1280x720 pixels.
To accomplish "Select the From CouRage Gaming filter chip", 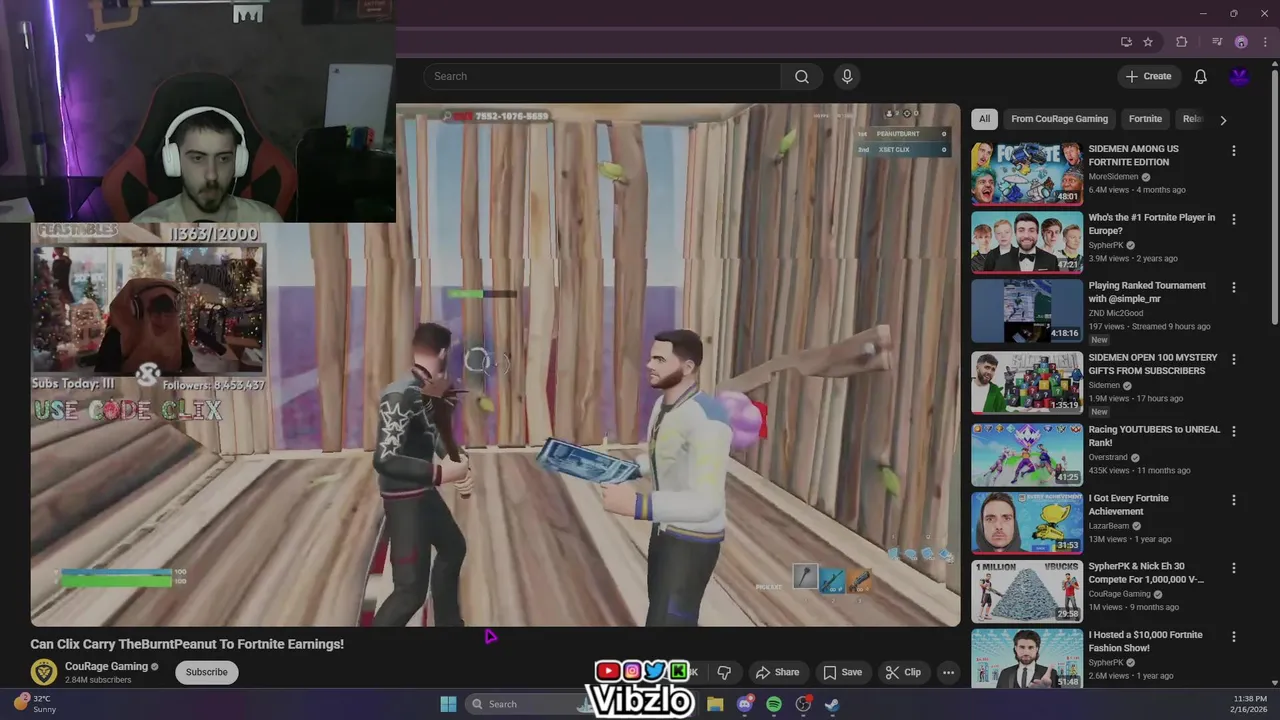I will coord(1059,119).
